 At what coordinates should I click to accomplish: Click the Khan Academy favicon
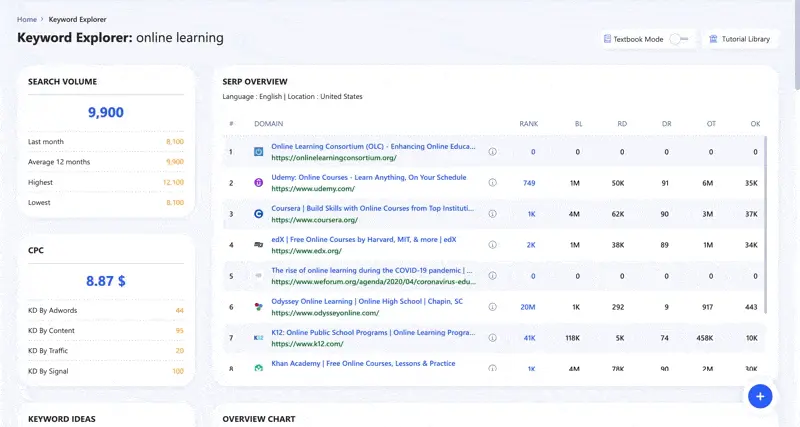pyautogui.click(x=259, y=367)
